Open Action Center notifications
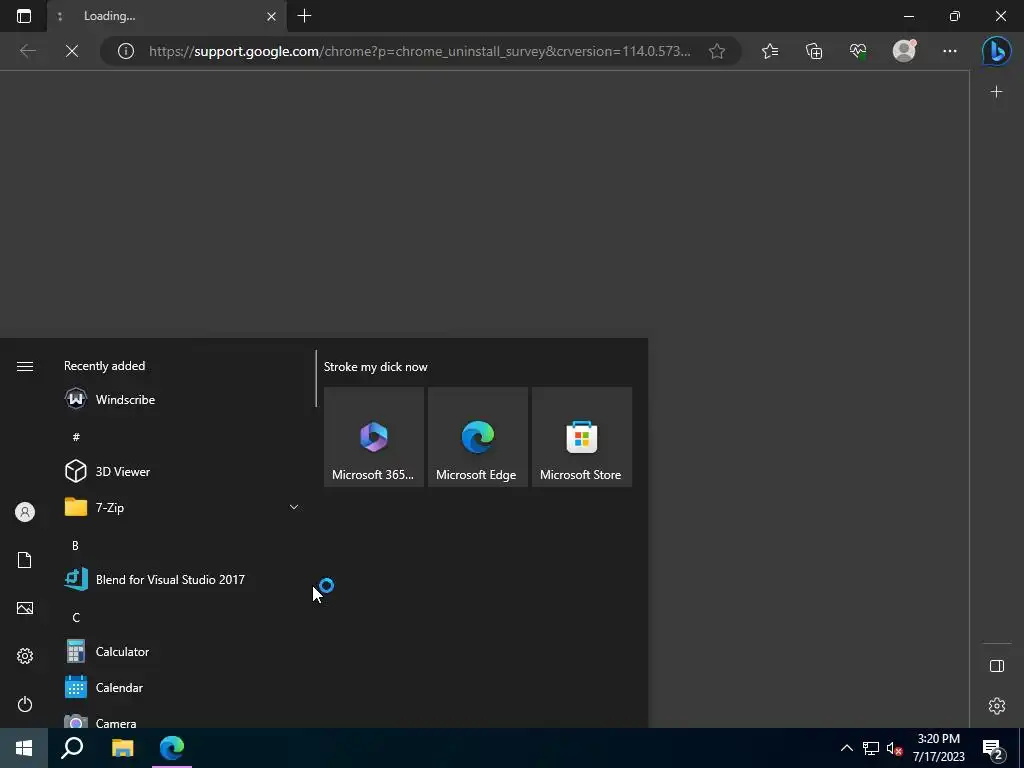Viewport: 1024px width, 768px height. [993, 748]
